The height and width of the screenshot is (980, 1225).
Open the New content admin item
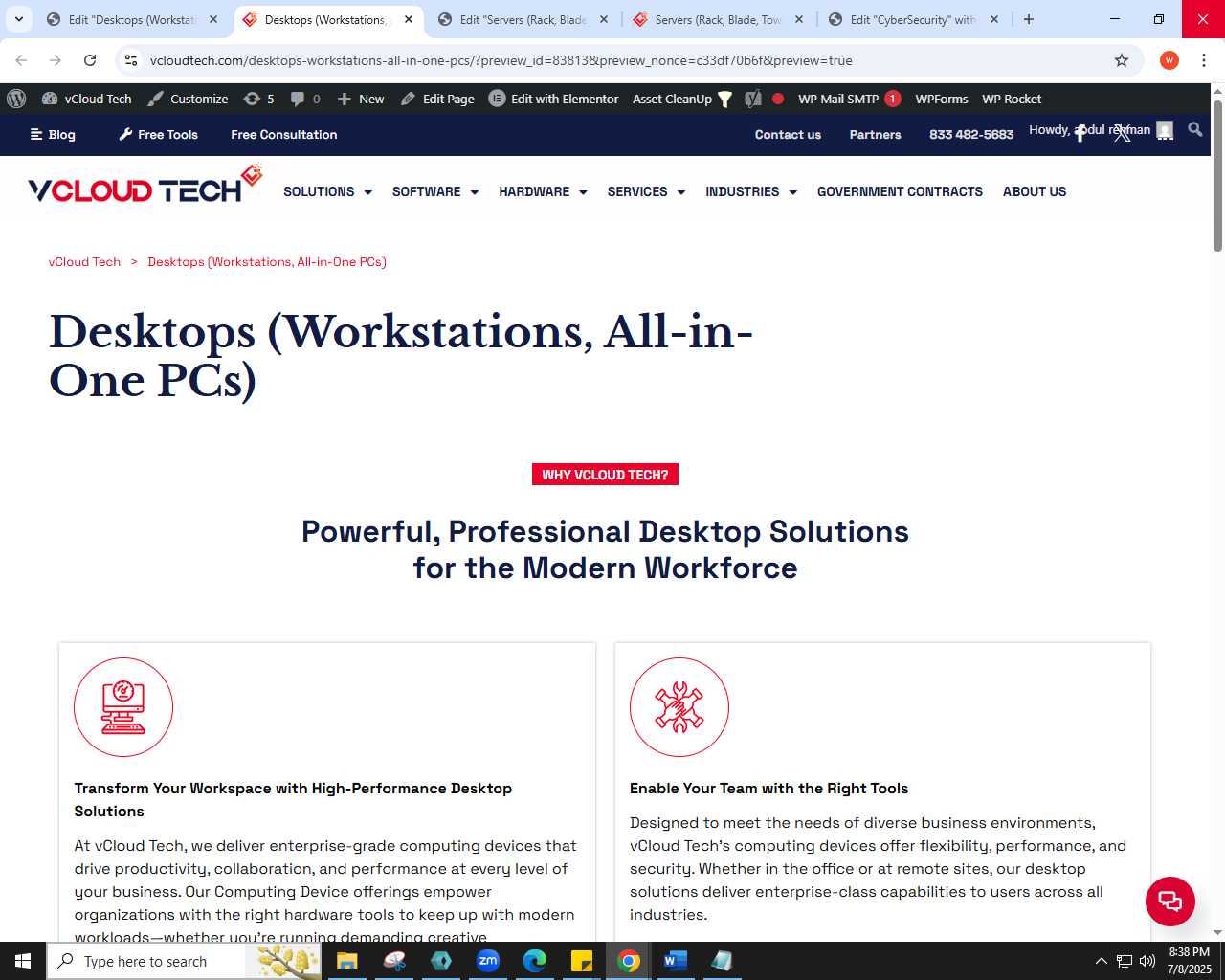[x=361, y=99]
